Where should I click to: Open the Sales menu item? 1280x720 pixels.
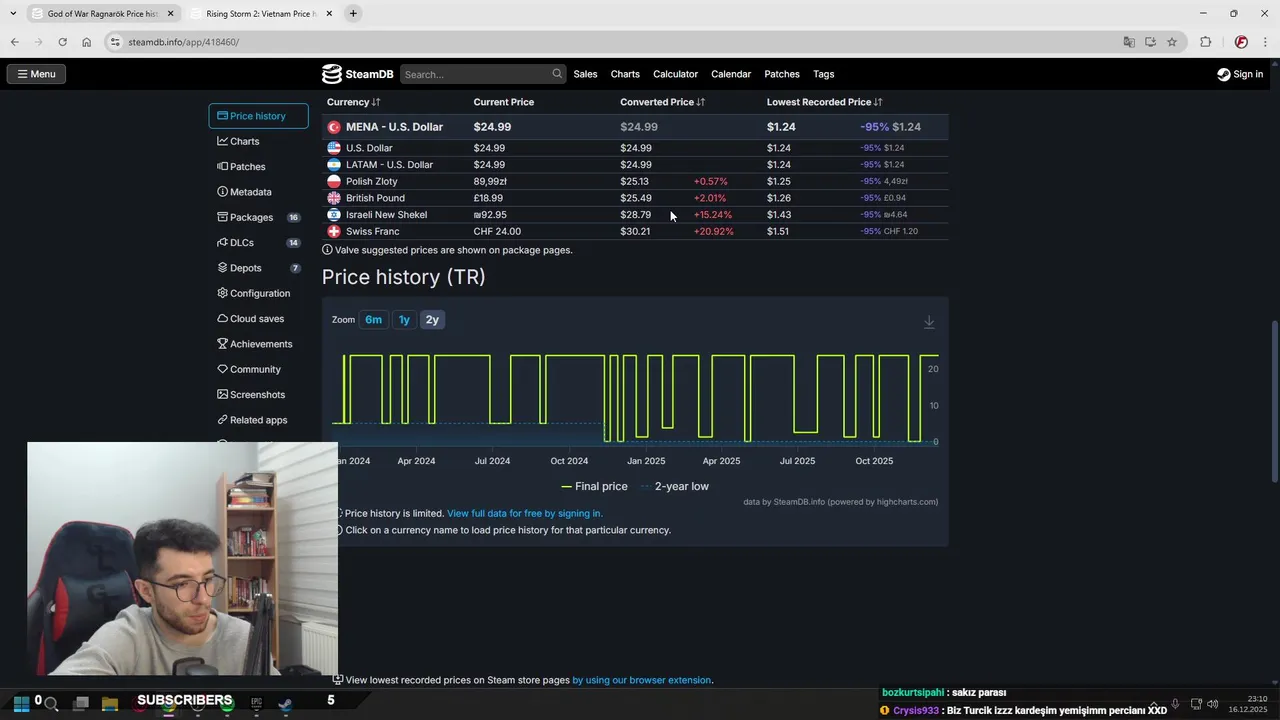tap(585, 74)
